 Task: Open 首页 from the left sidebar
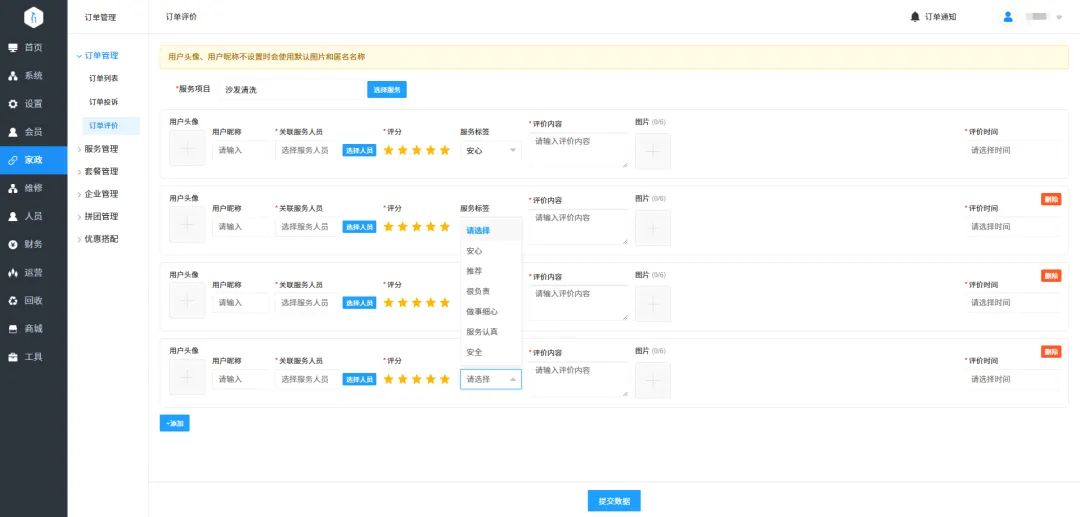tap(34, 48)
